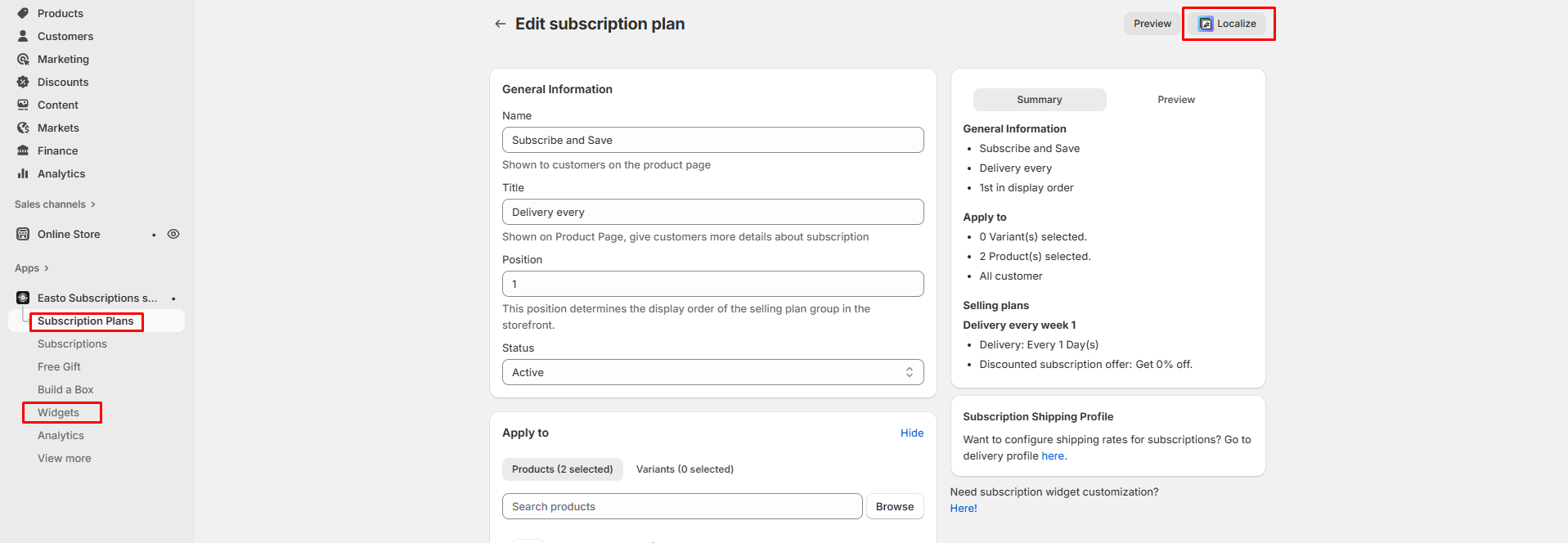Image resolution: width=1568 pixels, height=543 pixels.
Task: Click the Customers person icon
Action: (x=23, y=36)
